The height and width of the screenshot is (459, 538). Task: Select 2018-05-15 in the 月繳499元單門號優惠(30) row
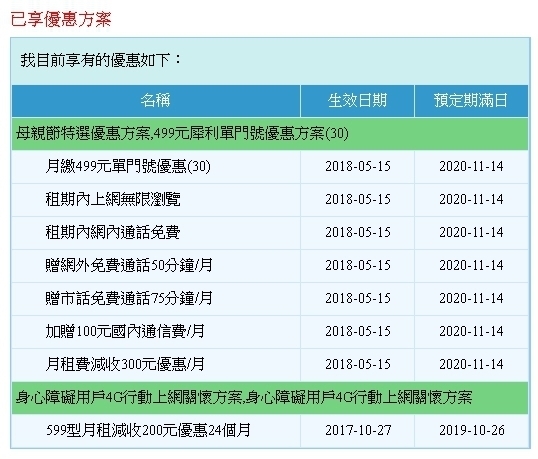358,167
